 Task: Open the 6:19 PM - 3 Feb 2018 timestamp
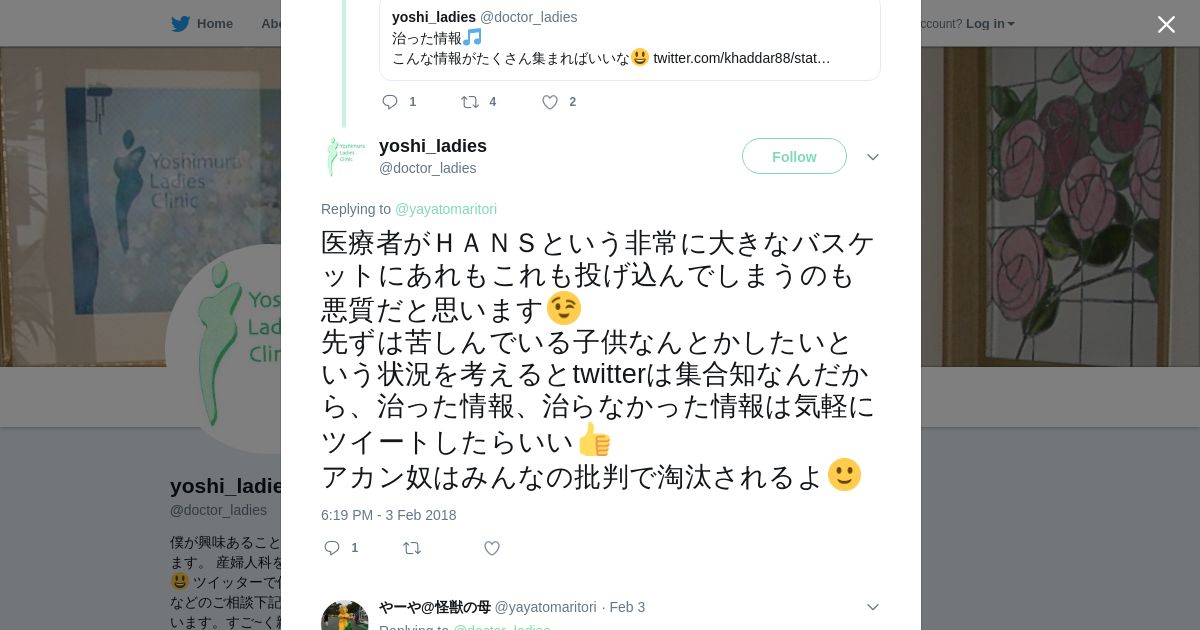point(388,515)
